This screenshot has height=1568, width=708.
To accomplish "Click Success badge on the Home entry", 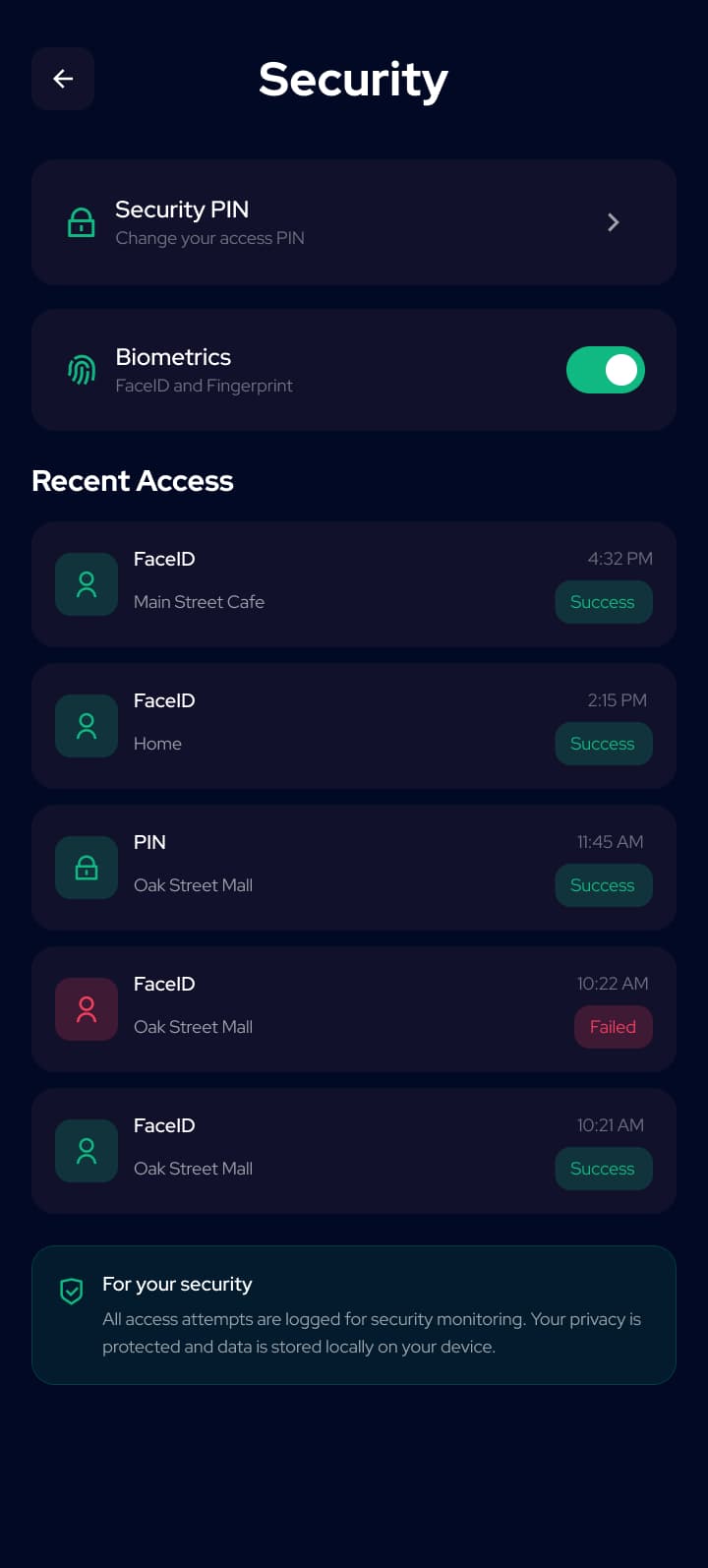I will pyautogui.click(x=604, y=744).
